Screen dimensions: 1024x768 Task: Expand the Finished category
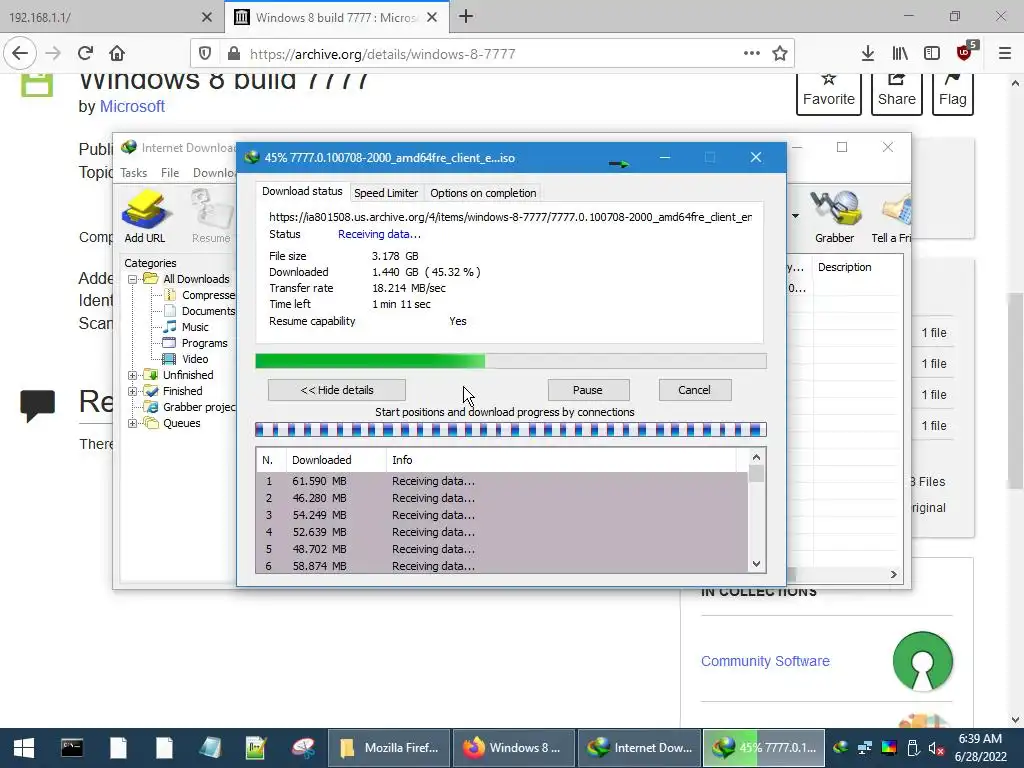pos(133,391)
